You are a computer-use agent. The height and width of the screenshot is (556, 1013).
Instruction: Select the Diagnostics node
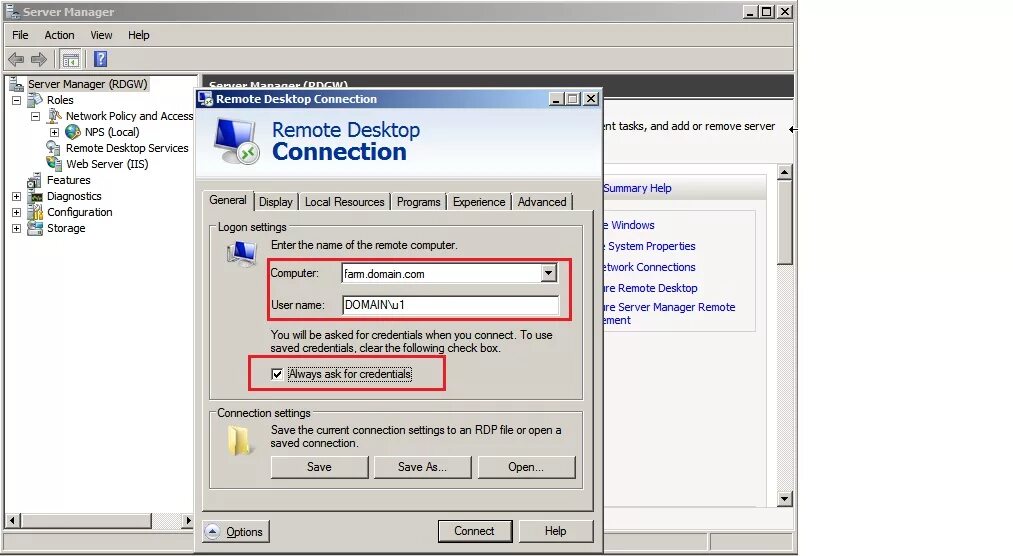(x=74, y=196)
